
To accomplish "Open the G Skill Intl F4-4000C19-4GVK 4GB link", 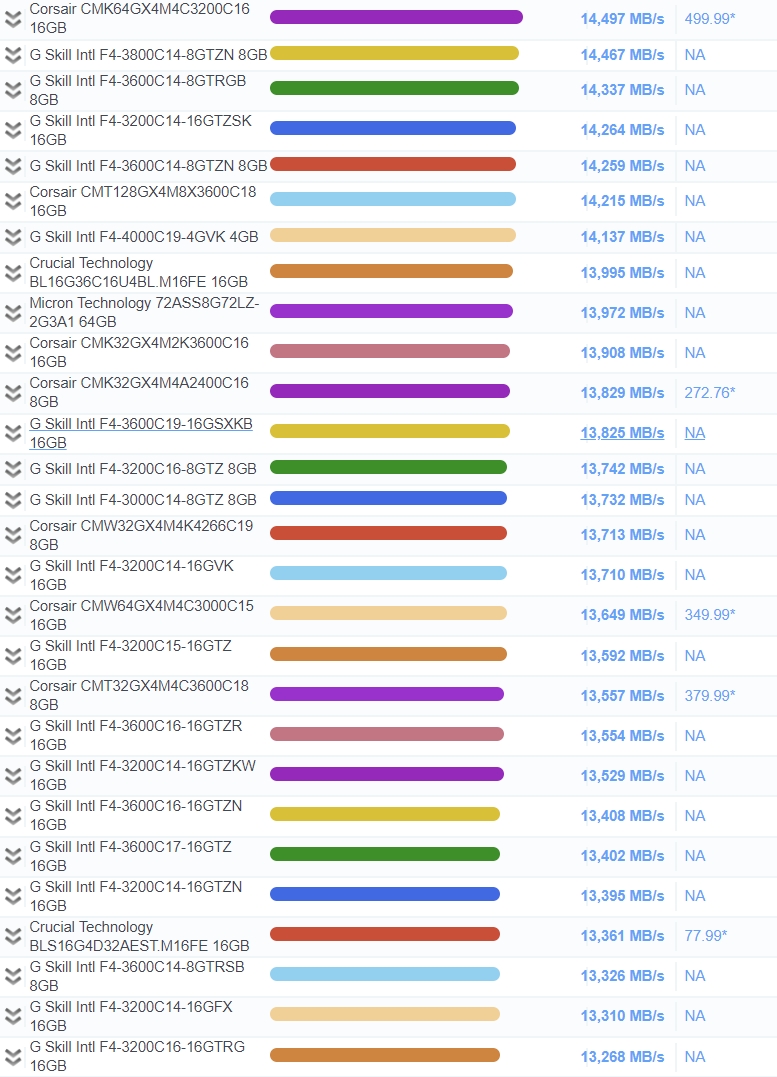I will pos(144,237).
